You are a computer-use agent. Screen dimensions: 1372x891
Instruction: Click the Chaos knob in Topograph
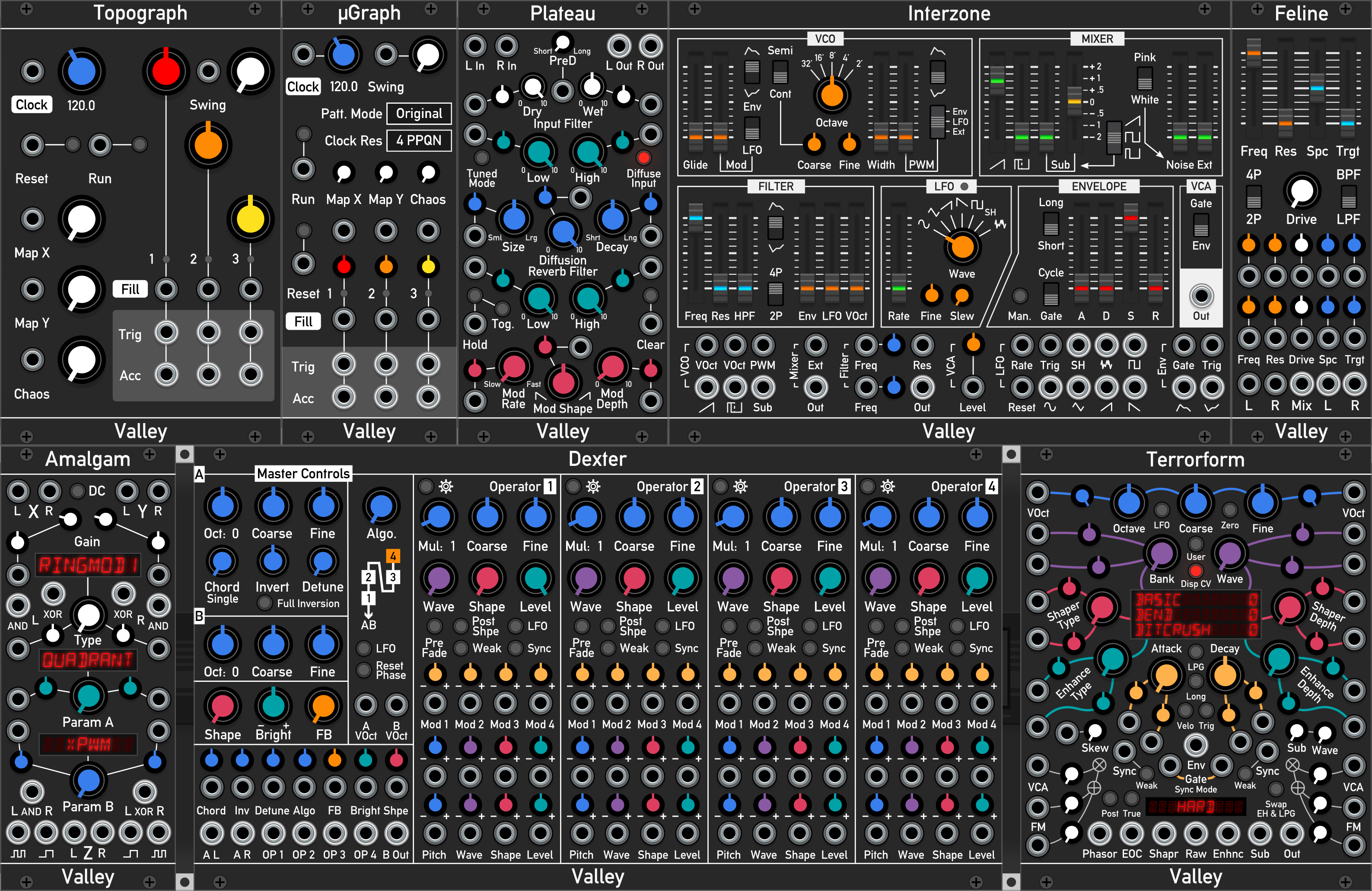[81, 360]
